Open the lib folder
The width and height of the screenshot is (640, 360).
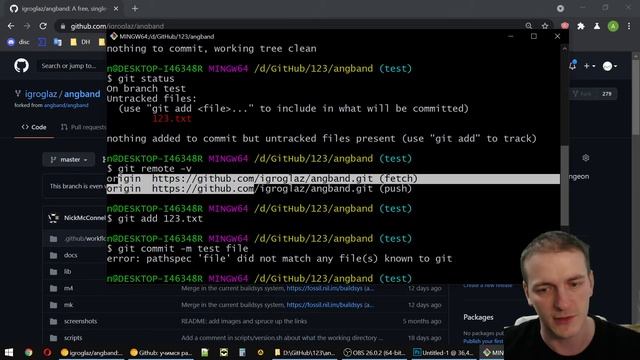(67, 271)
